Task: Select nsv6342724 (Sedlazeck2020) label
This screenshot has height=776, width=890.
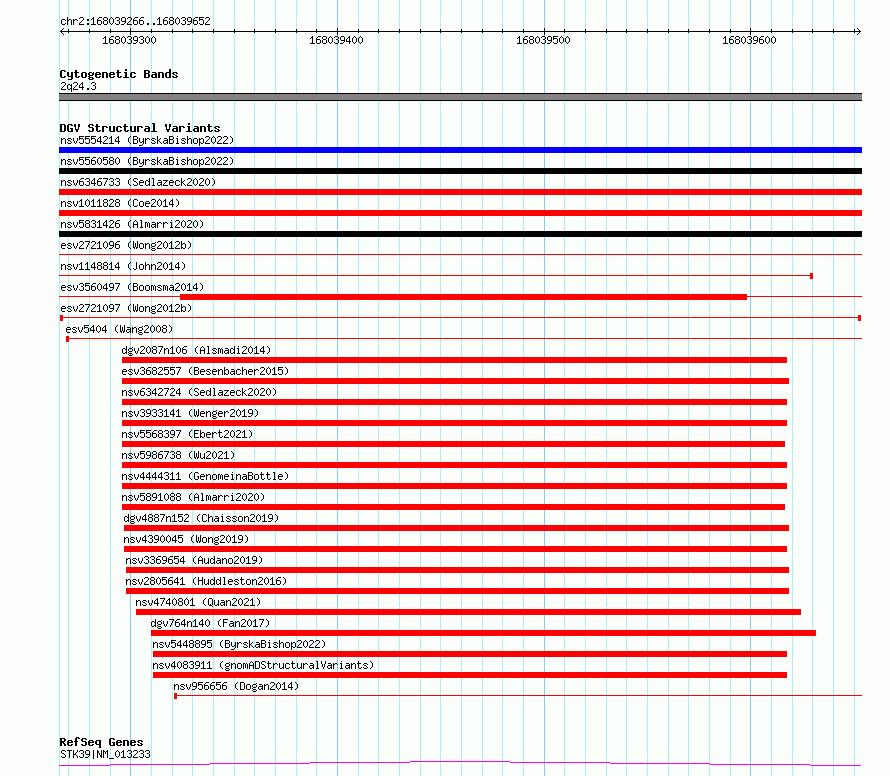Action: click(x=199, y=392)
